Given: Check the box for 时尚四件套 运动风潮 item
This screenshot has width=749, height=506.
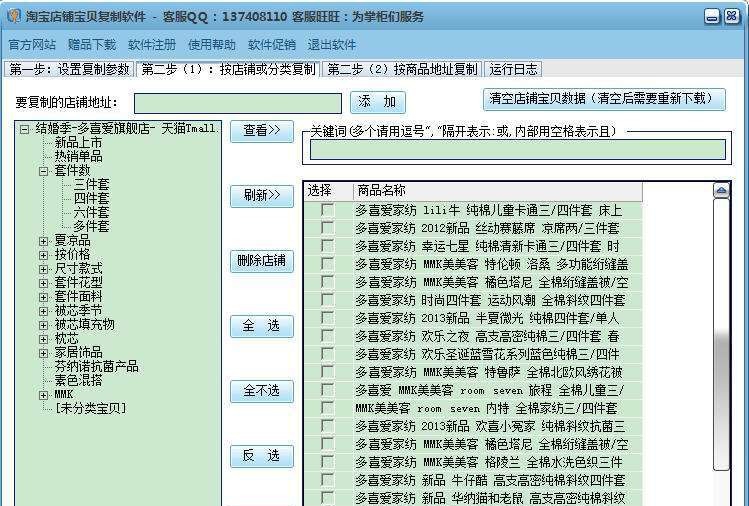Looking at the screenshot, I should pos(328,300).
